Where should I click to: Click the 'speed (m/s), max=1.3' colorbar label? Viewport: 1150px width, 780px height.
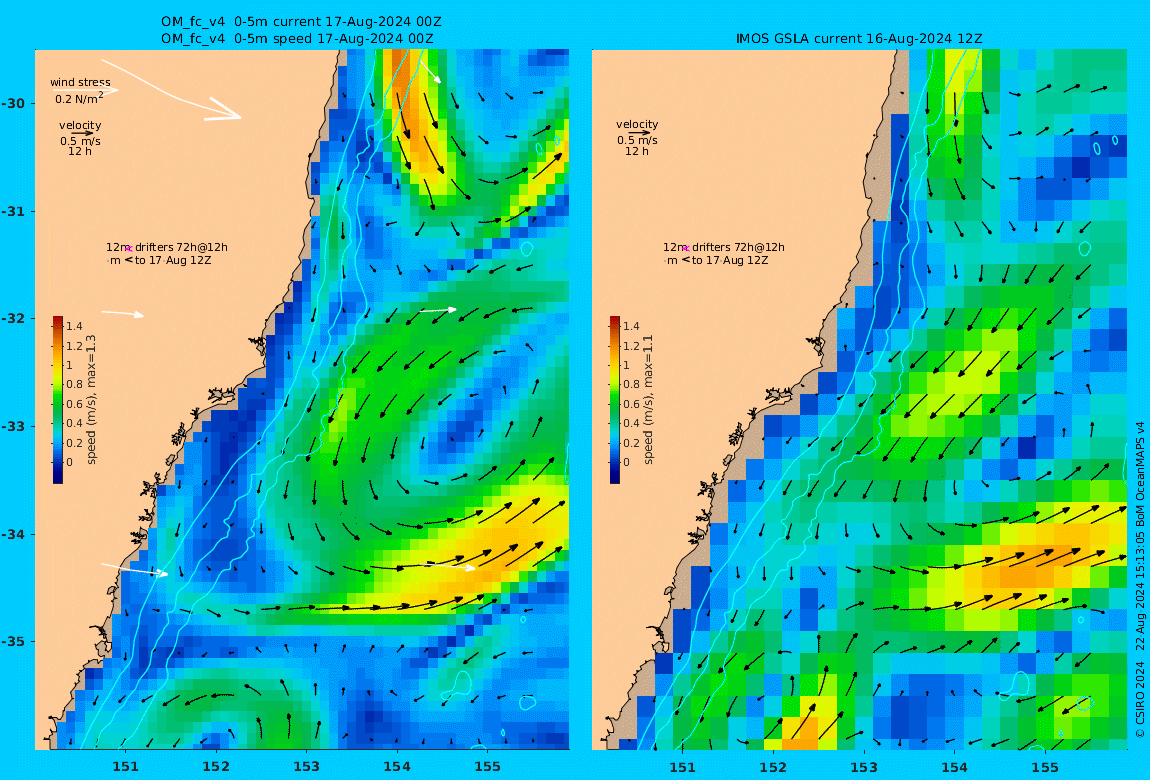click(92, 400)
